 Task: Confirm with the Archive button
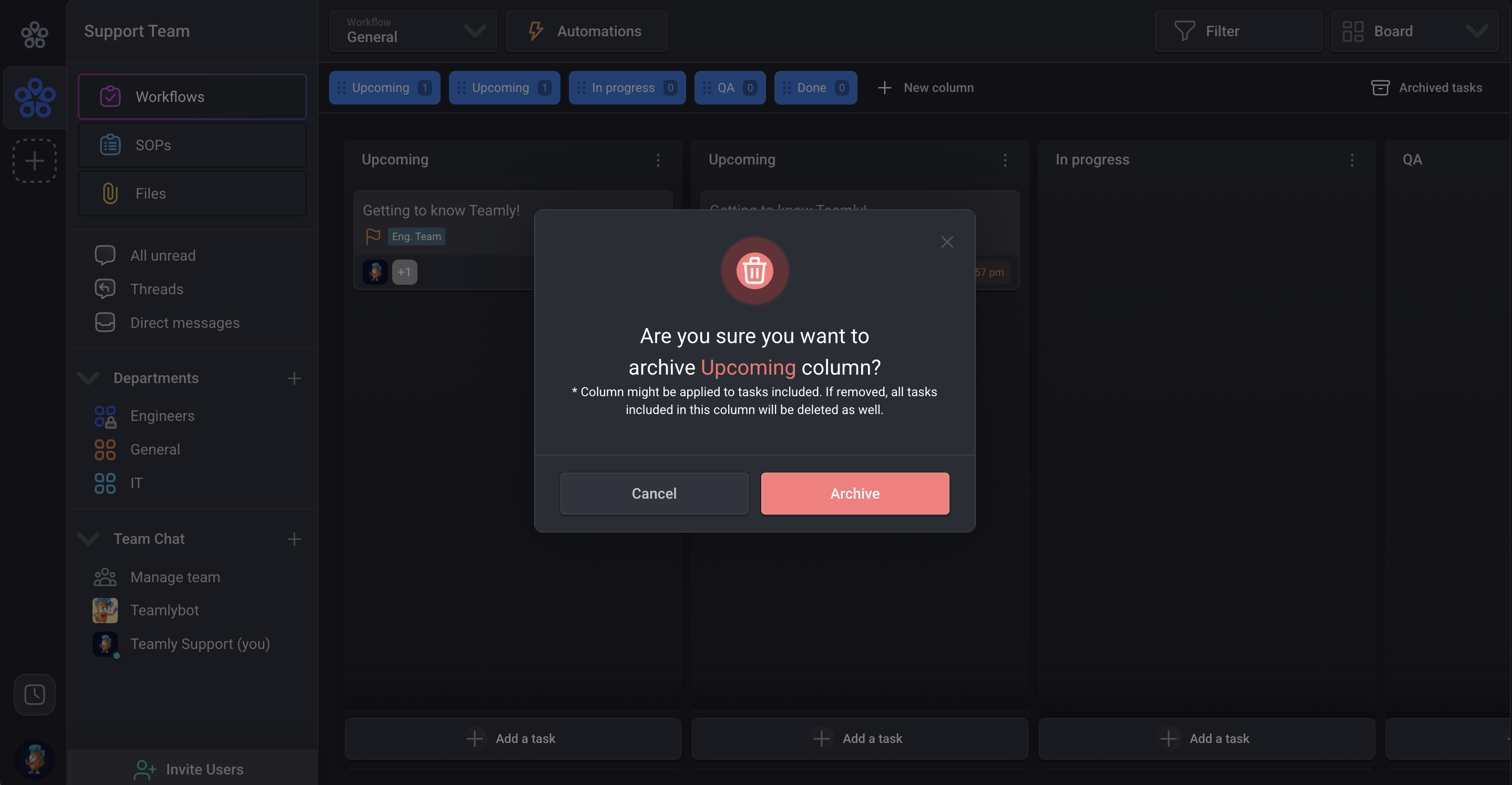tap(855, 493)
